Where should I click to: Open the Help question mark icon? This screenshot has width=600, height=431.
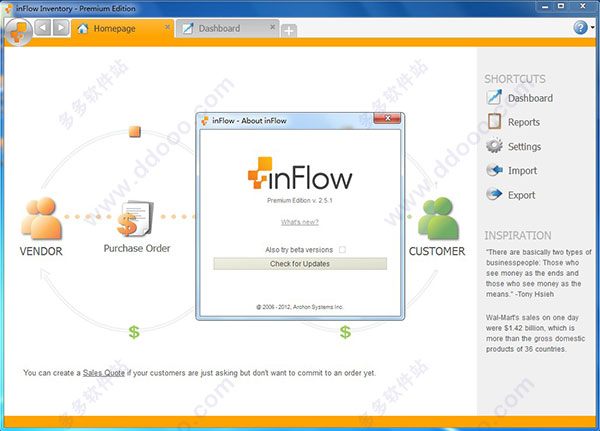[x=580, y=27]
